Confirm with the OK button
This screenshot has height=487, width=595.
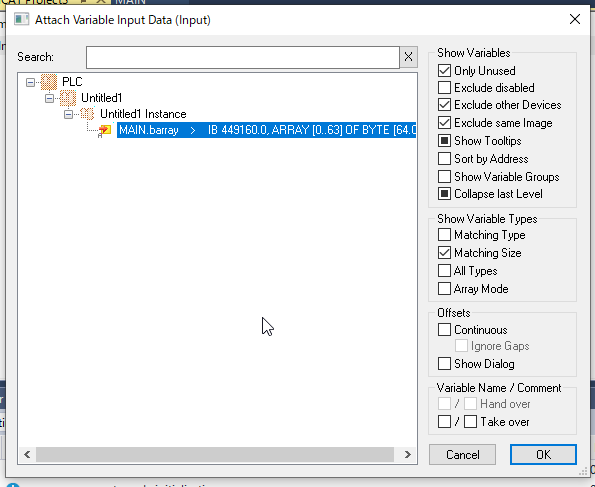click(543, 454)
